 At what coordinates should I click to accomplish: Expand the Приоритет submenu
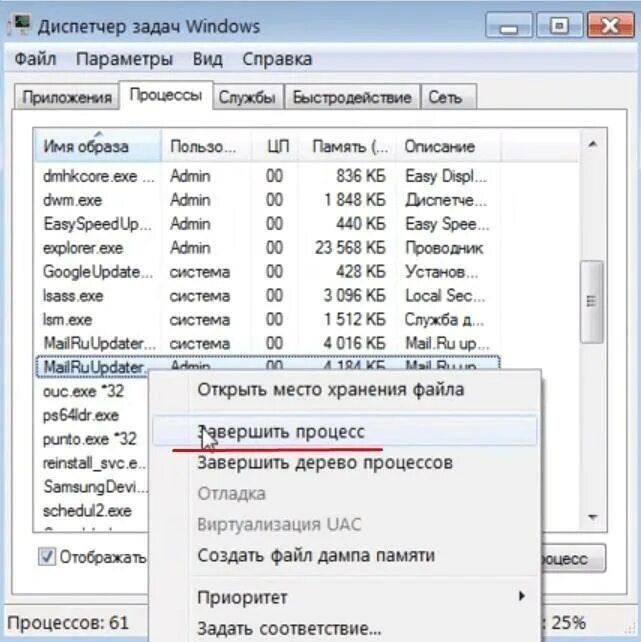(x=345, y=597)
